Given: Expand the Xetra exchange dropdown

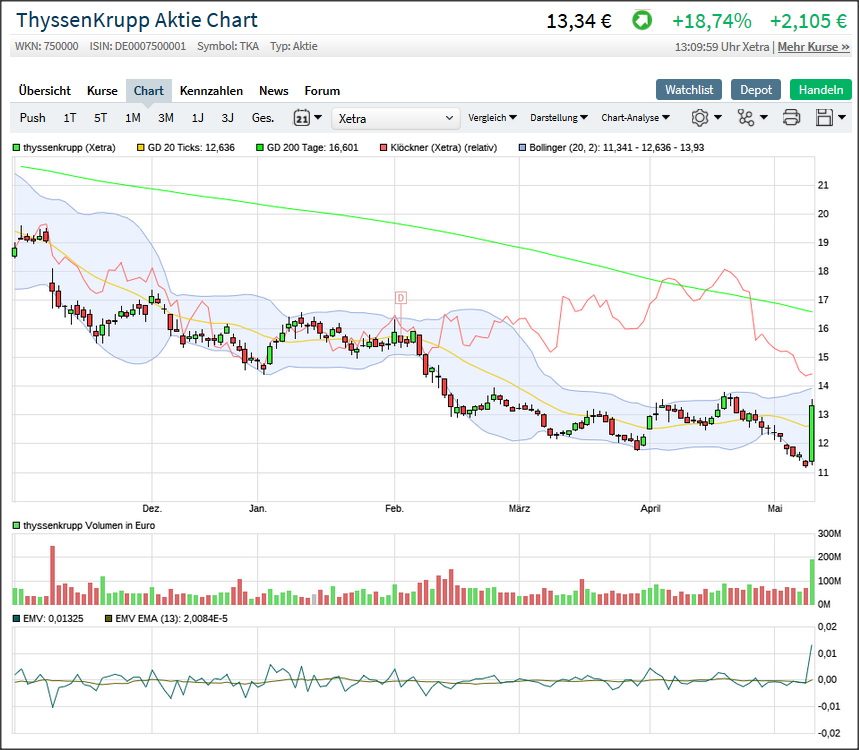Looking at the screenshot, I should (395, 118).
